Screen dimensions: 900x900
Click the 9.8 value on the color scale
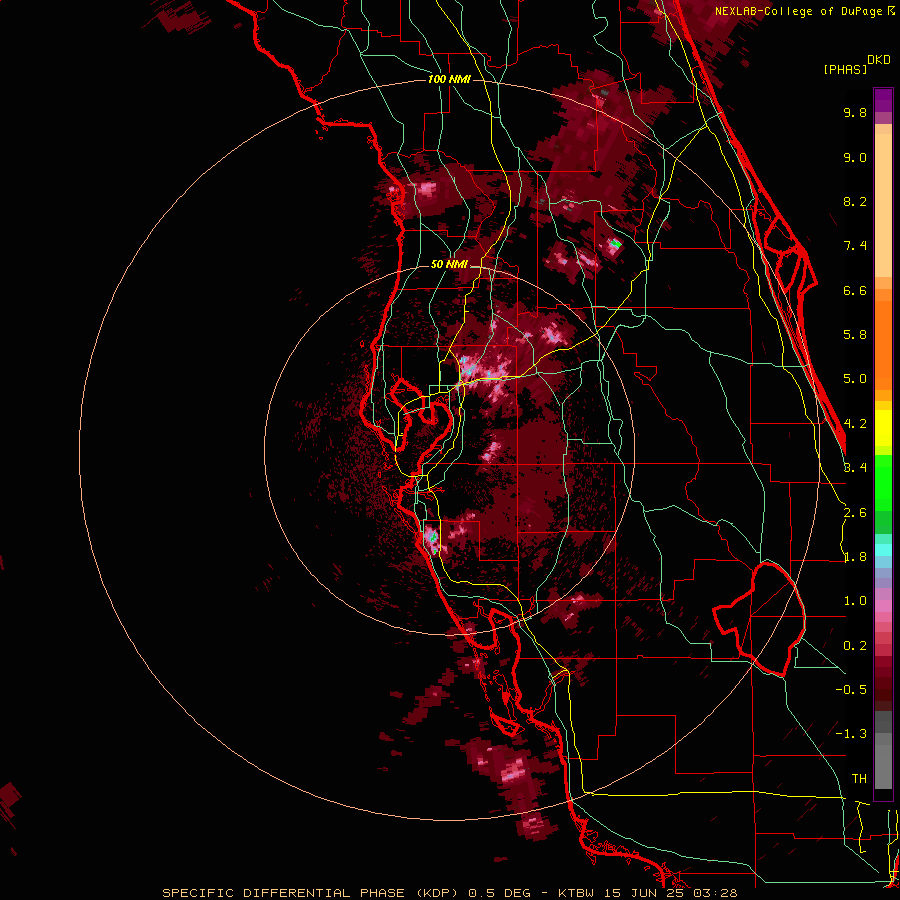pos(855,112)
